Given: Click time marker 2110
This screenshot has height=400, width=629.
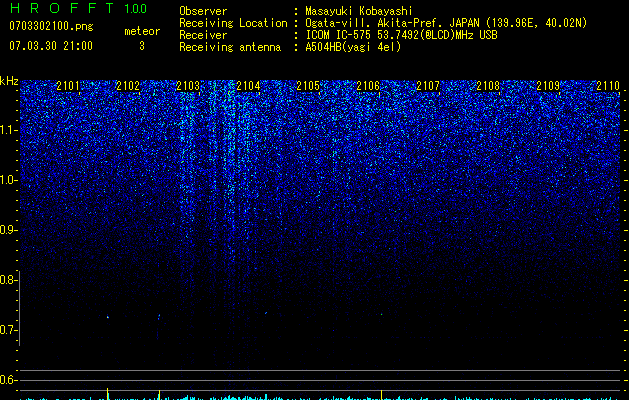Looking at the screenshot, I should [x=608, y=86].
